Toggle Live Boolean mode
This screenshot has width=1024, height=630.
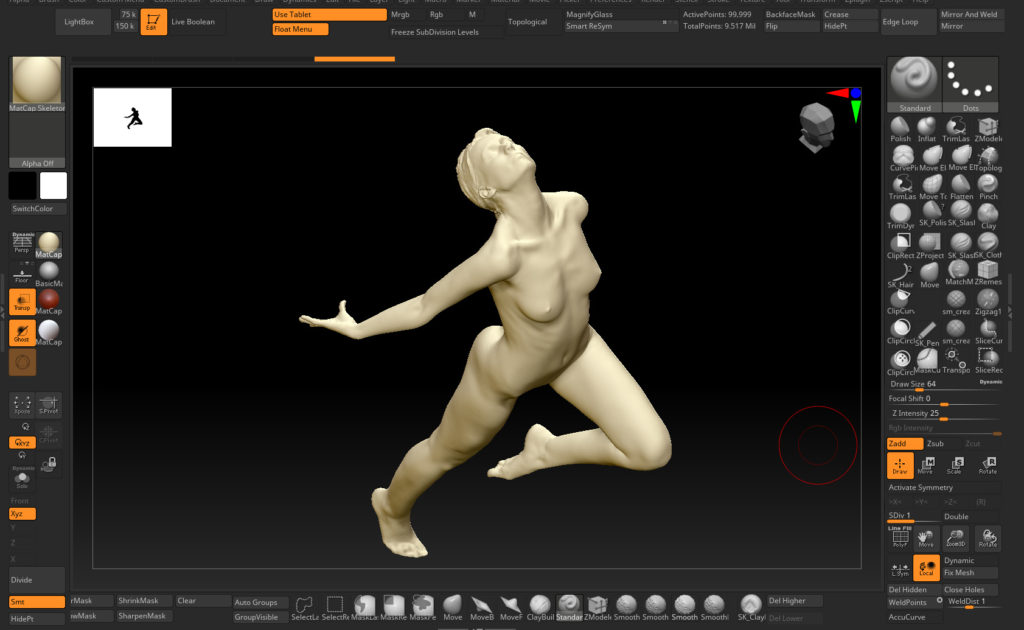point(192,21)
